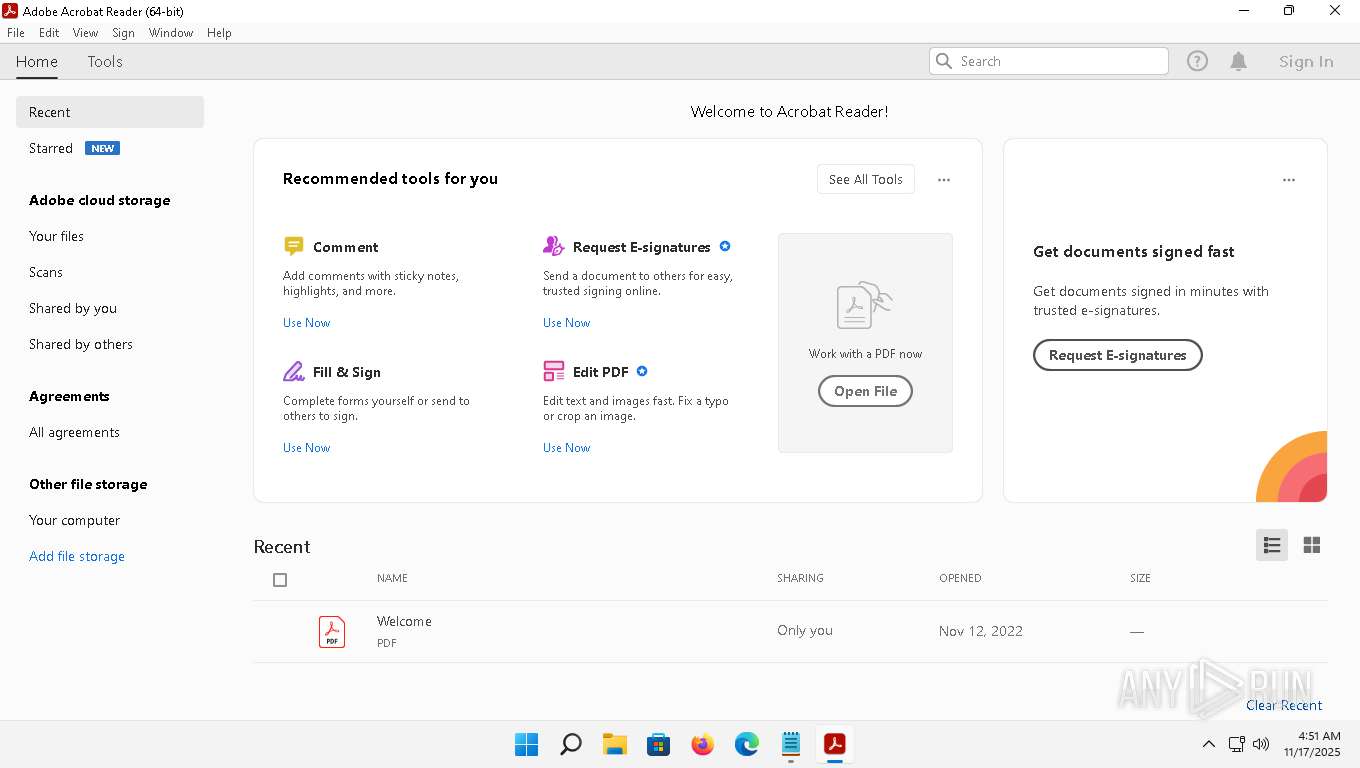
Task: Click the Edit PDF tool icon
Action: pyautogui.click(x=553, y=371)
